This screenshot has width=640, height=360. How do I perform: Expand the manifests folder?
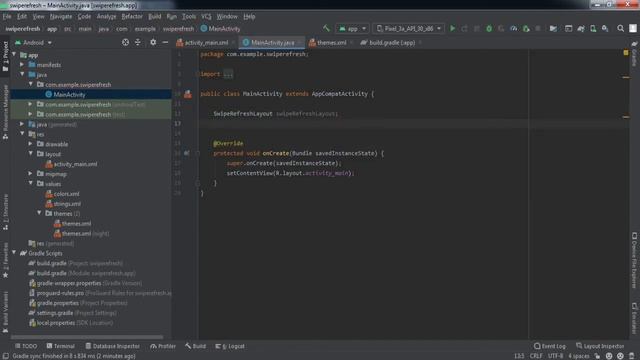22,64
